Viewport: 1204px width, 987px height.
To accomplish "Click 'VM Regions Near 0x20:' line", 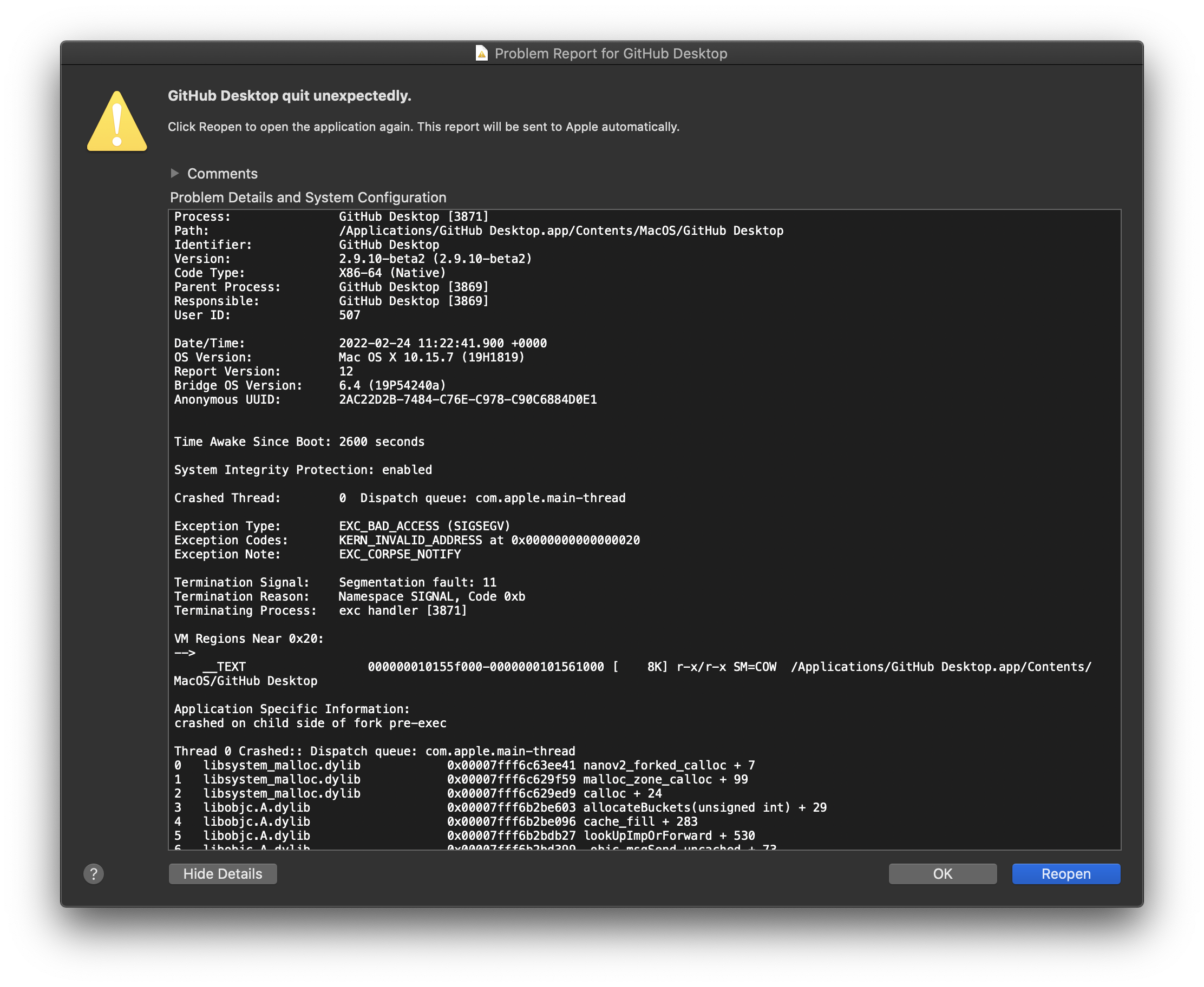I will [x=248, y=639].
